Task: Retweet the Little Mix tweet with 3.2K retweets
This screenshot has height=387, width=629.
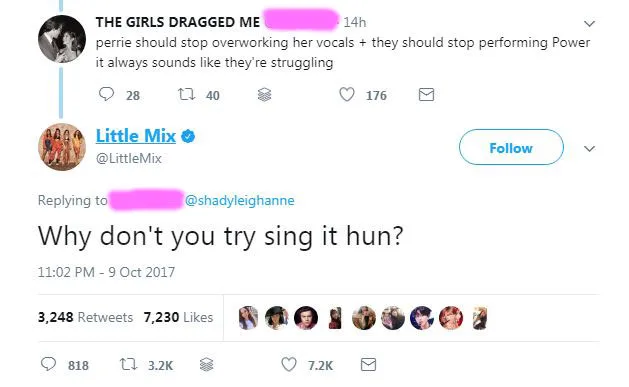Action: (x=128, y=364)
